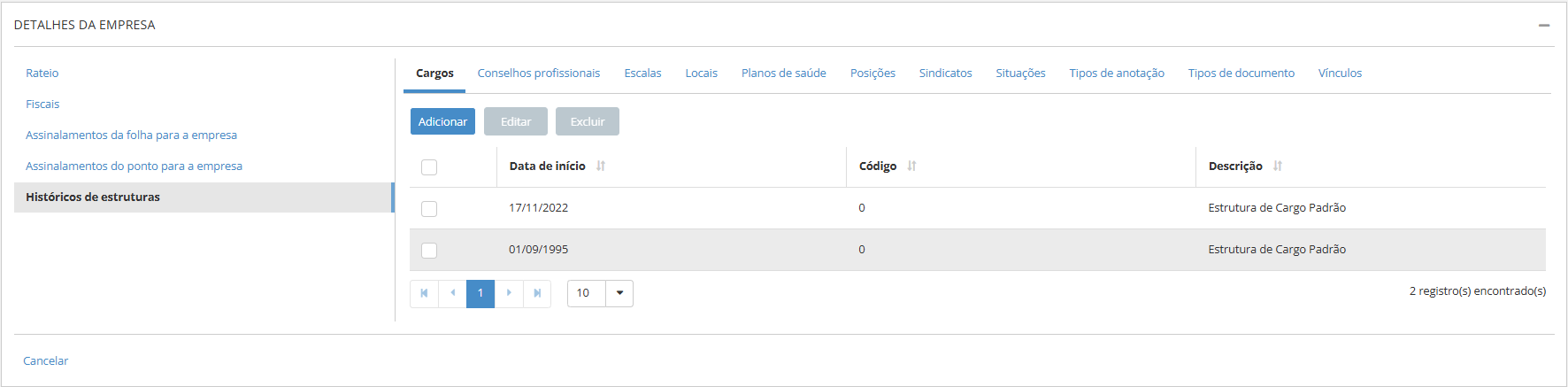
Task: Go to next page of results
Action: pos(509,293)
